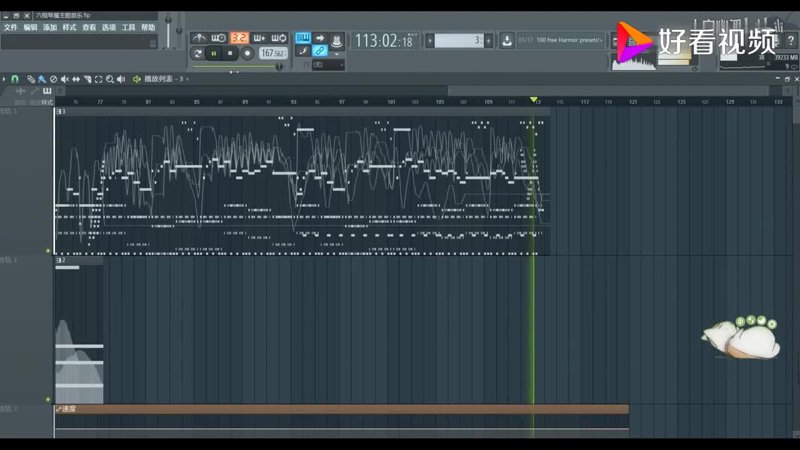Screen dimensions: 800x450
Task: Select the Mute tool in playlist
Action: tap(65, 79)
